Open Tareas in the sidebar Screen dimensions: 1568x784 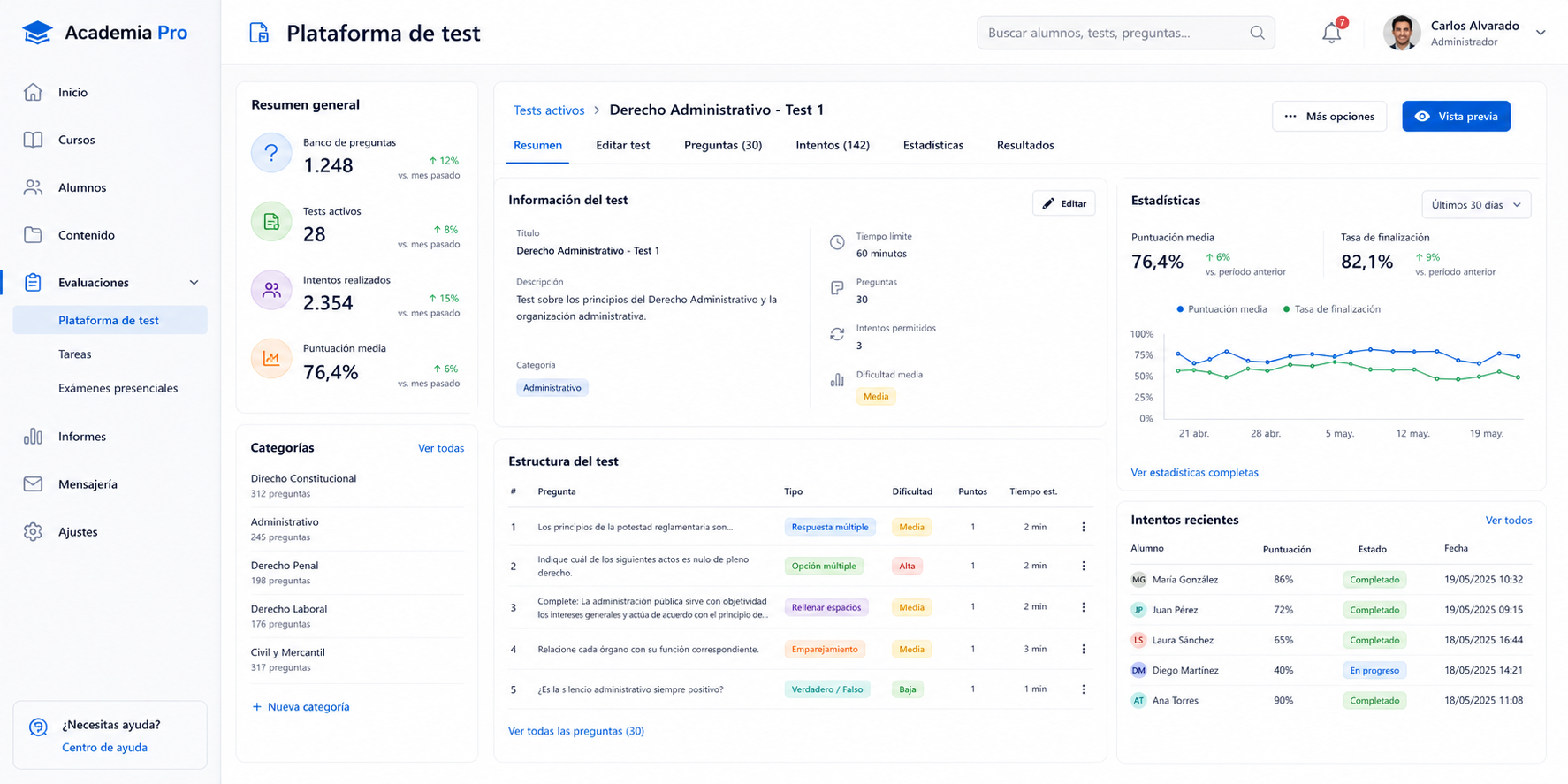pos(75,354)
